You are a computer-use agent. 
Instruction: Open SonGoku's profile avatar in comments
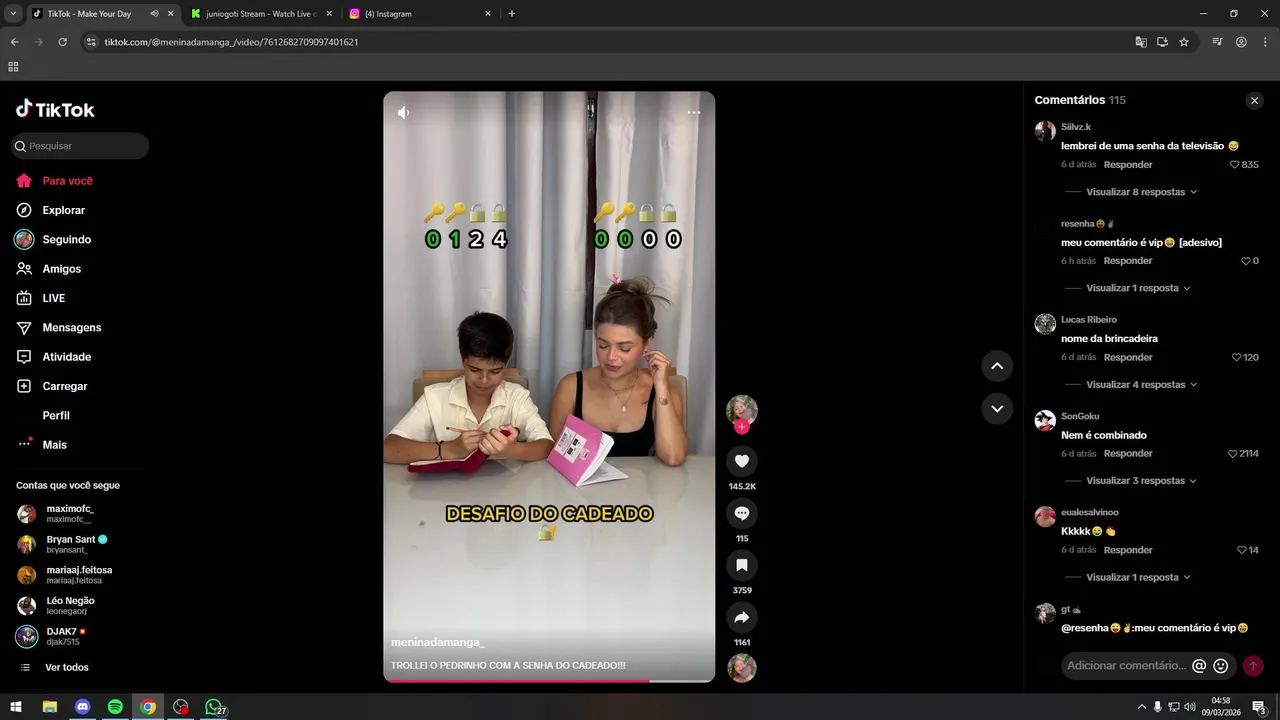click(1045, 421)
